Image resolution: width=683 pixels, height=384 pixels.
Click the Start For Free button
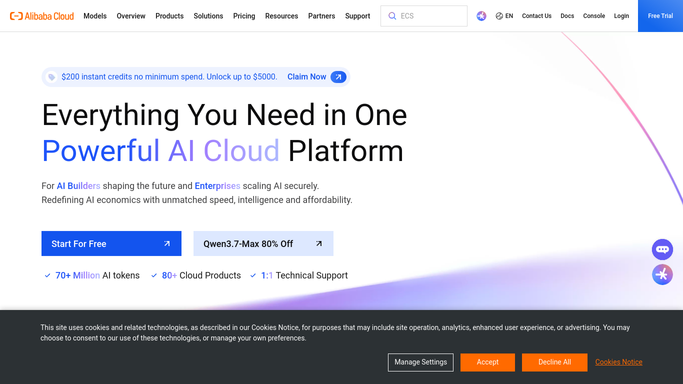(x=112, y=243)
